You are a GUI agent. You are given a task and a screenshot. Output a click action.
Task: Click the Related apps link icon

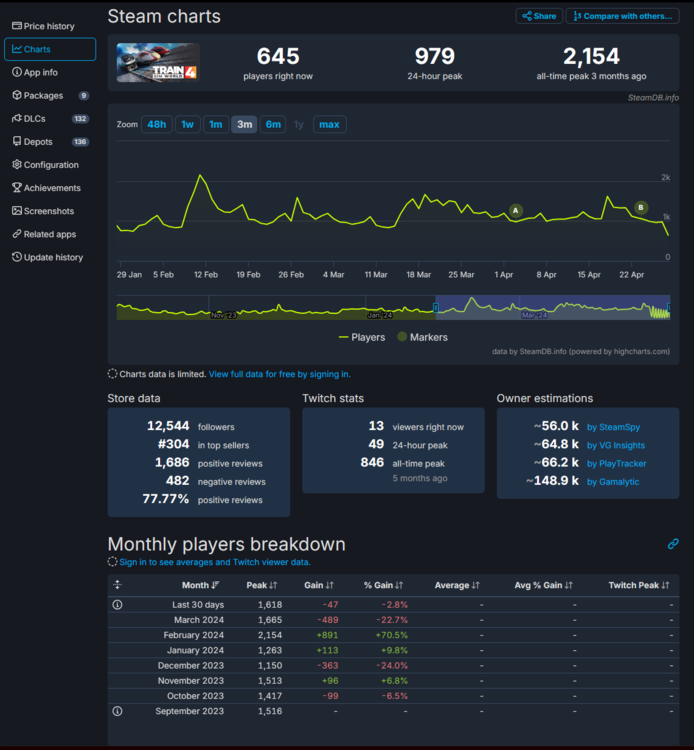coord(17,234)
